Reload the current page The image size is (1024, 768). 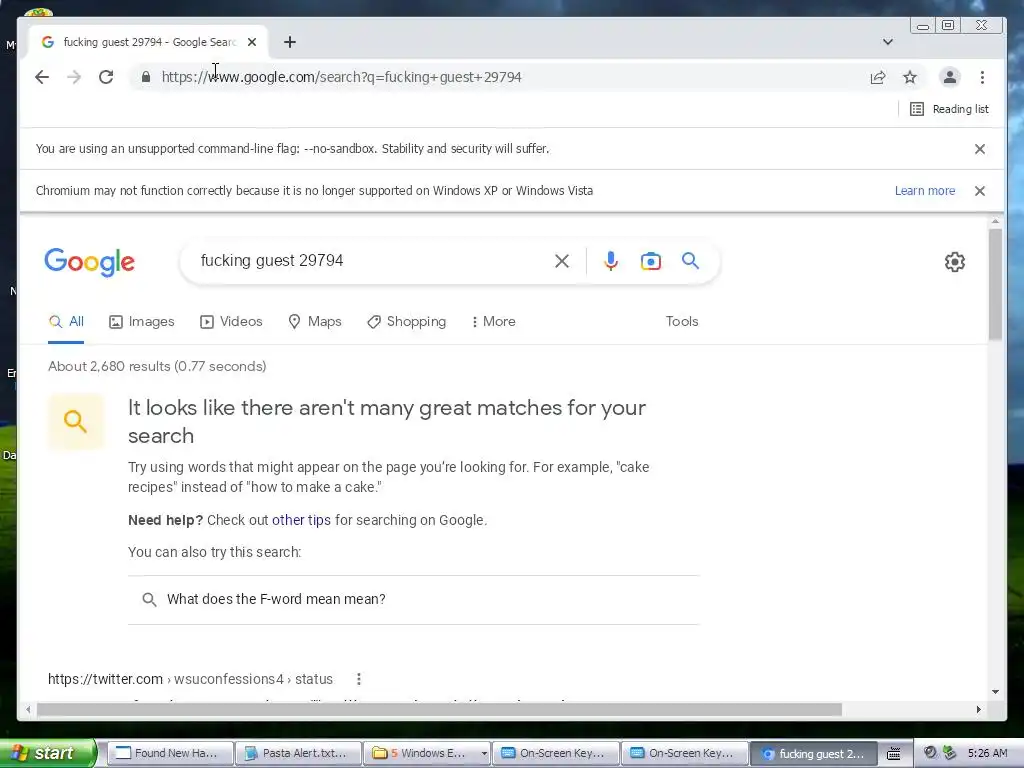coord(106,77)
